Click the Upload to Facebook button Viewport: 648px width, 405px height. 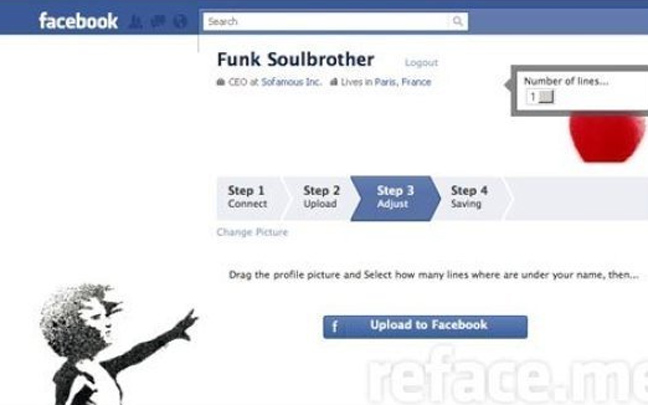[425, 327]
